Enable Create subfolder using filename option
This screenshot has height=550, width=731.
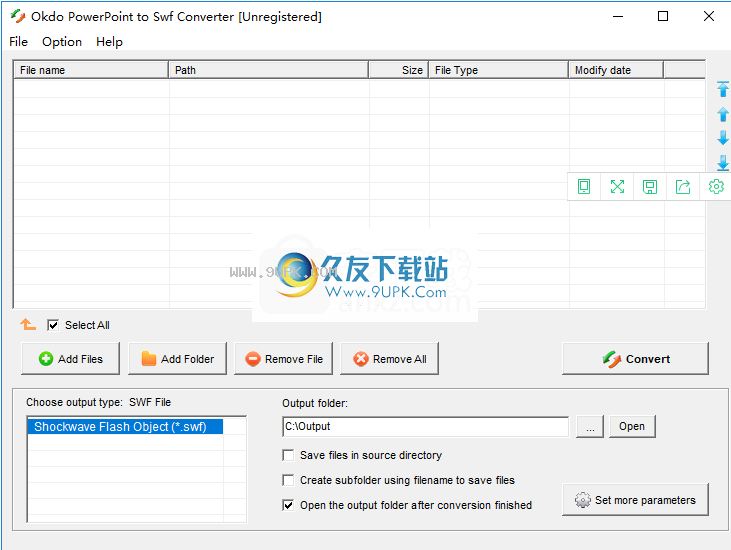point(288,480)
